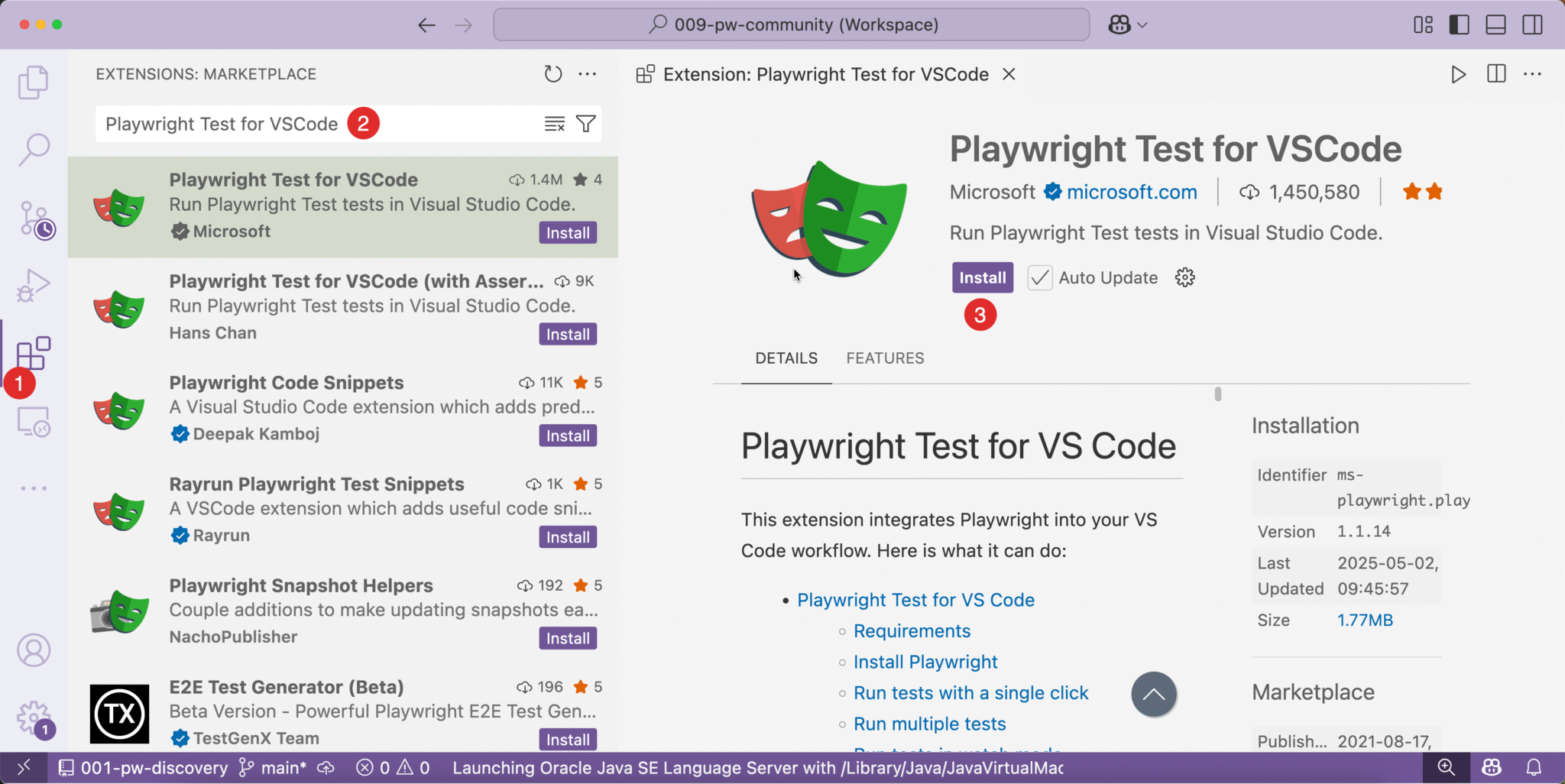Open the microsoft.com publisher link

(x=1132, y=192)
